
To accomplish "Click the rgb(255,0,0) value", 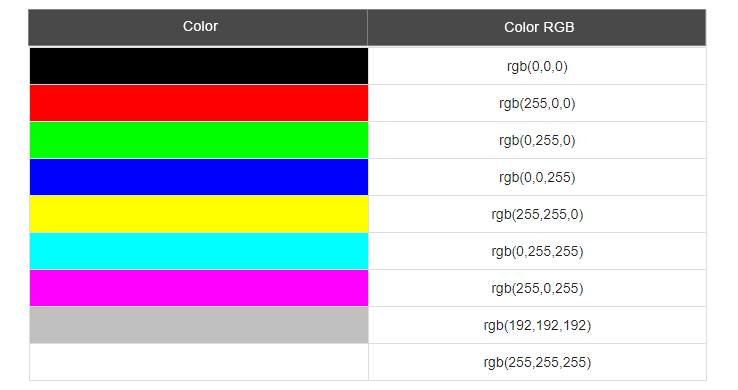I will pyautogui.click(x=537, y=103).
